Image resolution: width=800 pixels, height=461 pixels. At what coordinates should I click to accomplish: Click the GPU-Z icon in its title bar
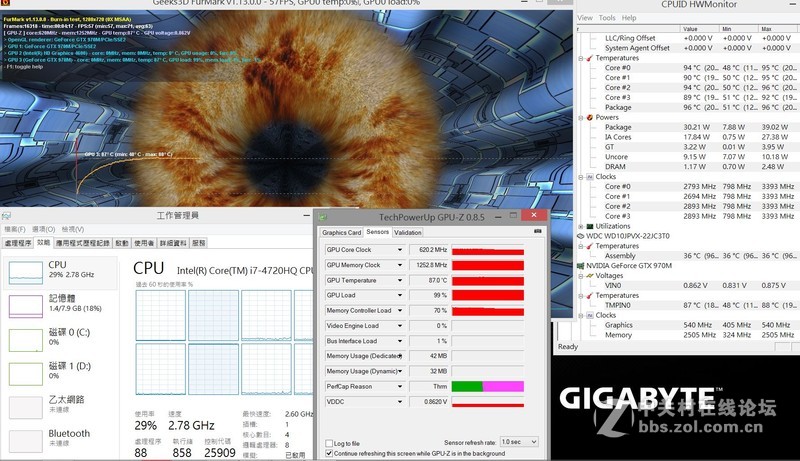(x=322, y=217)
